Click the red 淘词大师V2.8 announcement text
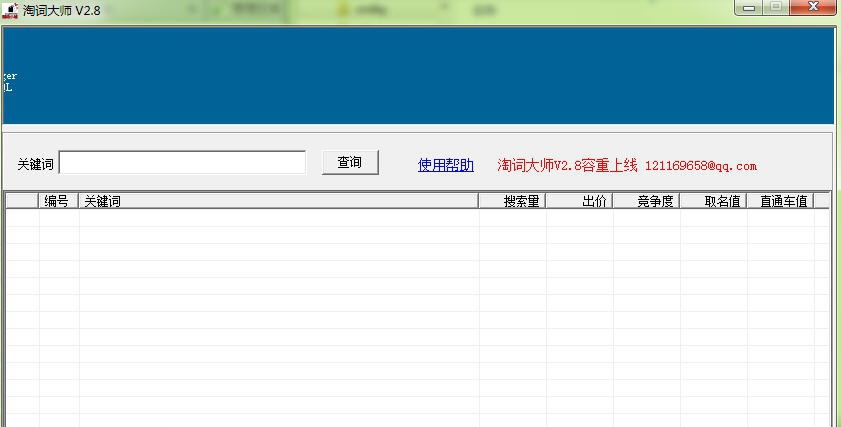The image size is (841, 427). [567, 165]
